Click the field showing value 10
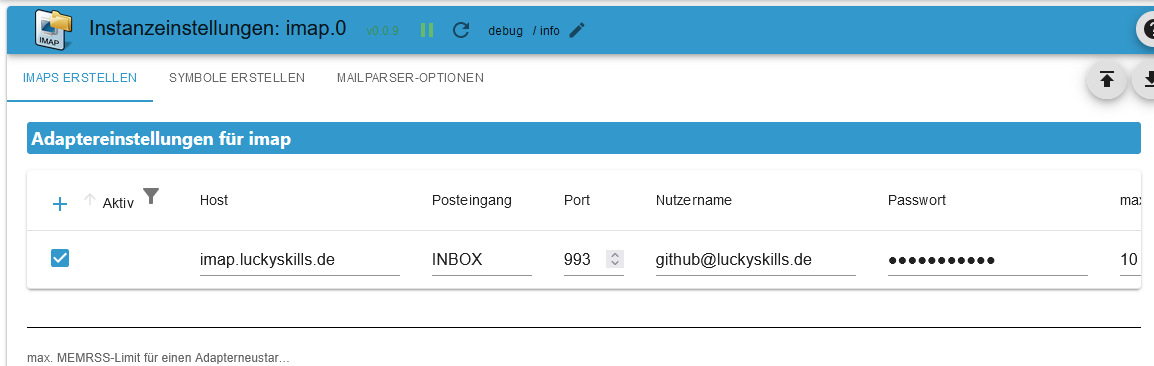Viewport: 1154px width, 366px height. (x=1129, y=259)
